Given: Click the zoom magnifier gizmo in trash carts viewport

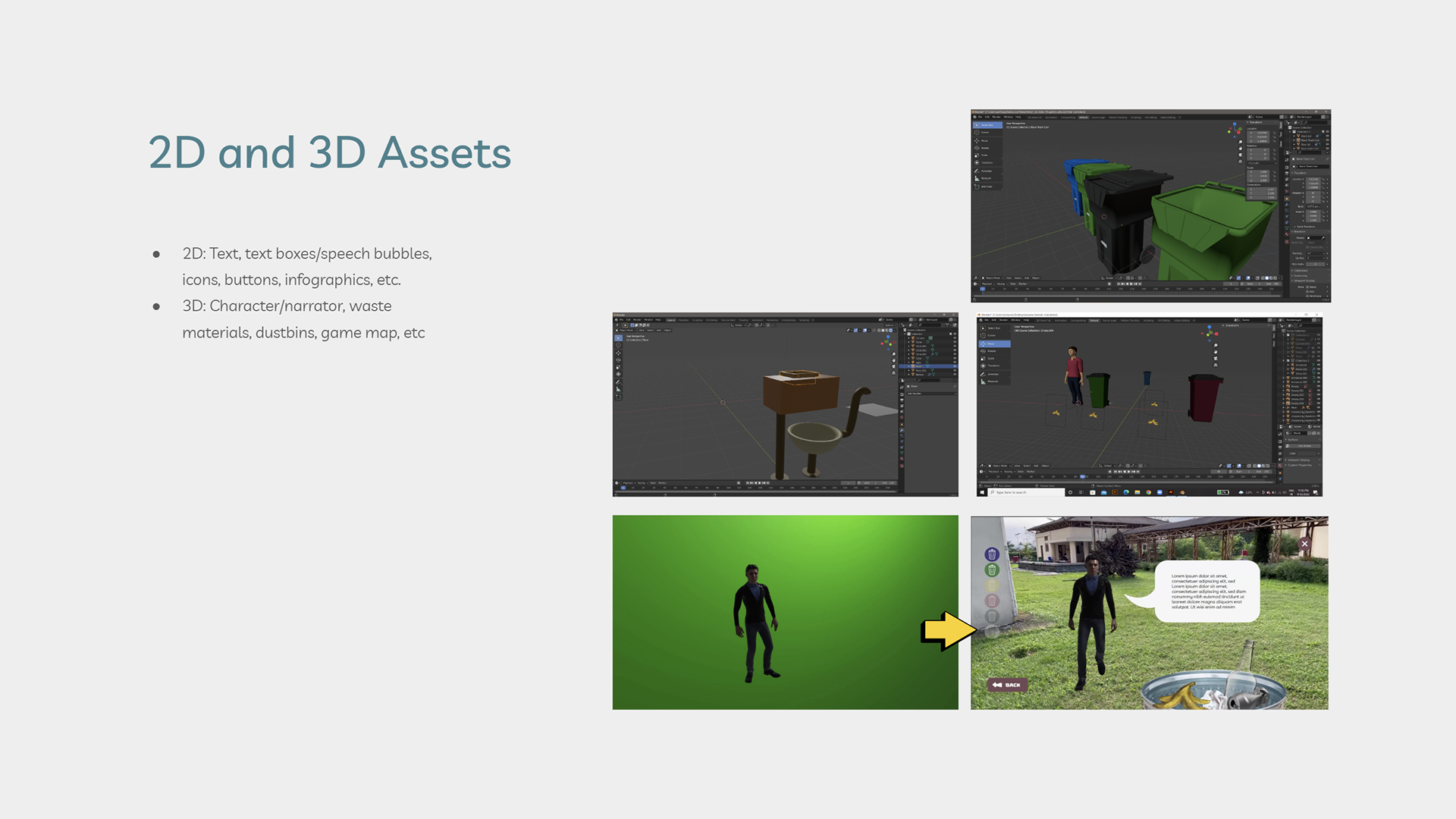Looking at the screenshot, I should (x=1240, y=142).
